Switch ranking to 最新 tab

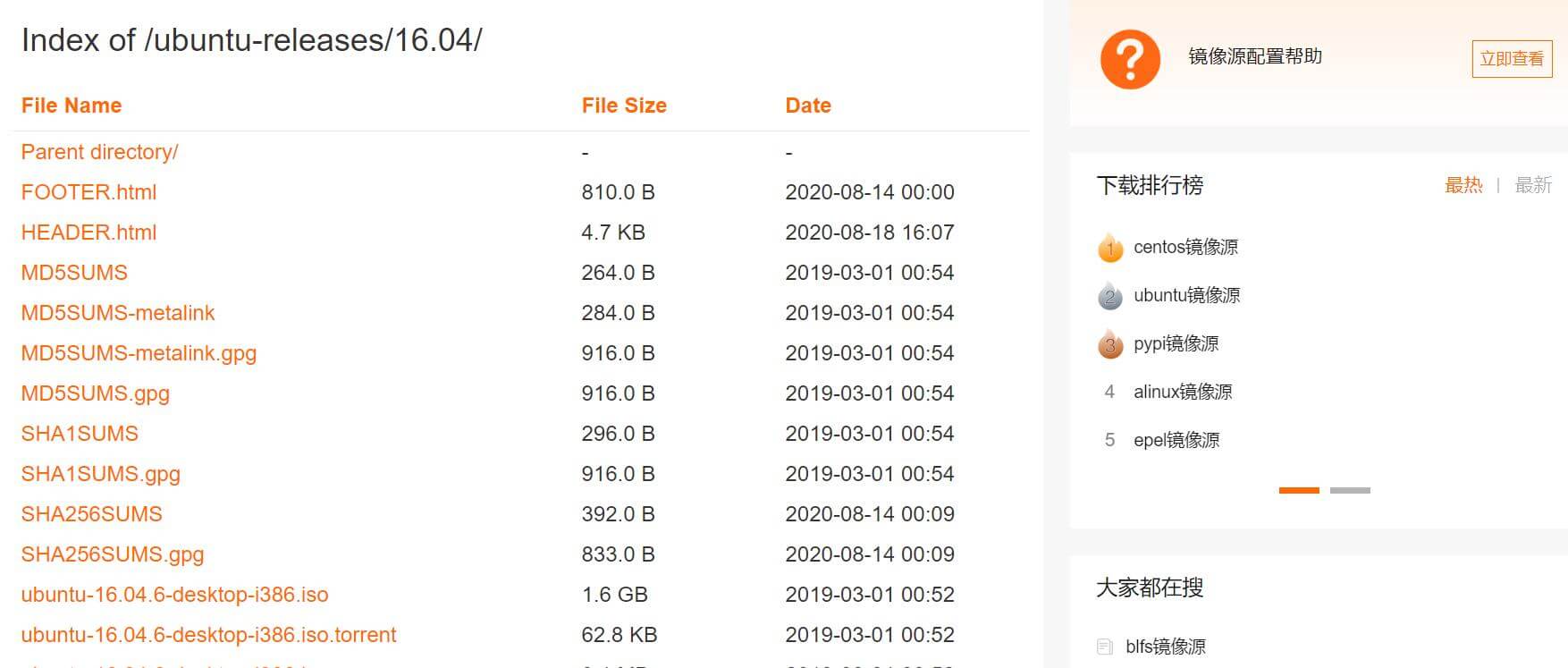(1533, 185)
